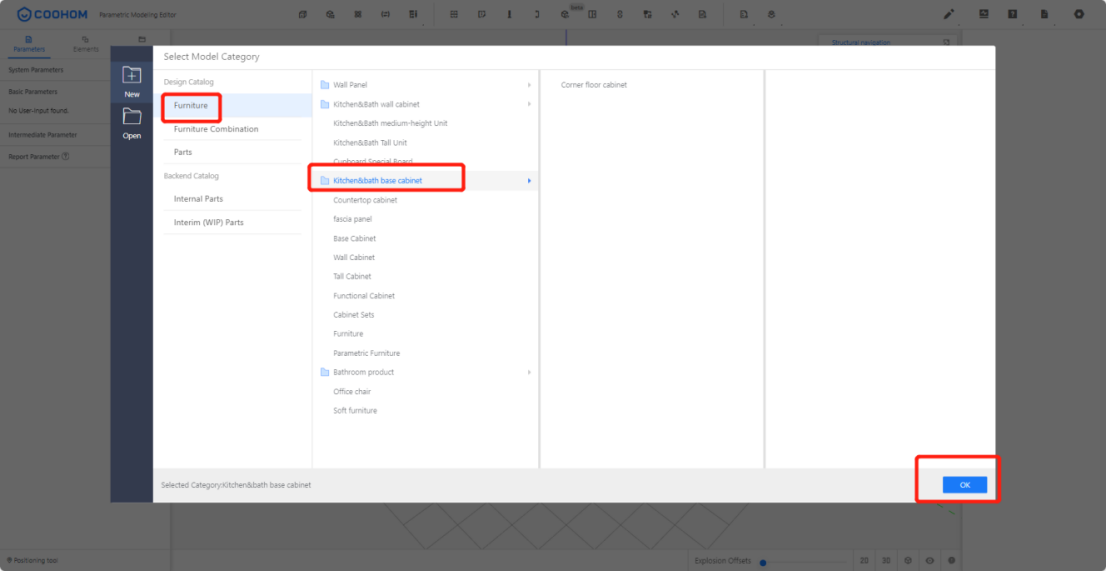Choose Kitchen&Bath wall cabinet folder
The image size is (1107, 571).
(x=376, y=104)
